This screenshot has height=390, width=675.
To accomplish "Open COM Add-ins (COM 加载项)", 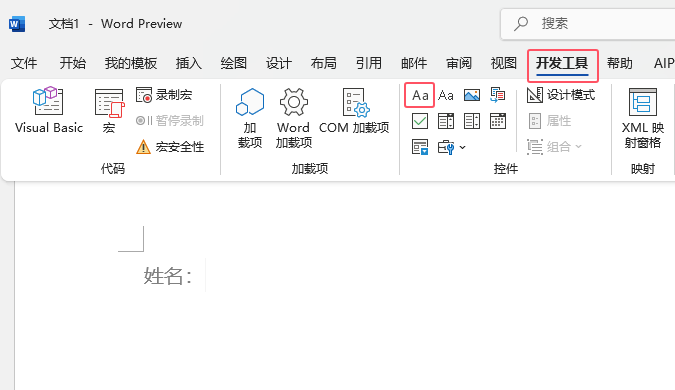I will click(354, 111).
